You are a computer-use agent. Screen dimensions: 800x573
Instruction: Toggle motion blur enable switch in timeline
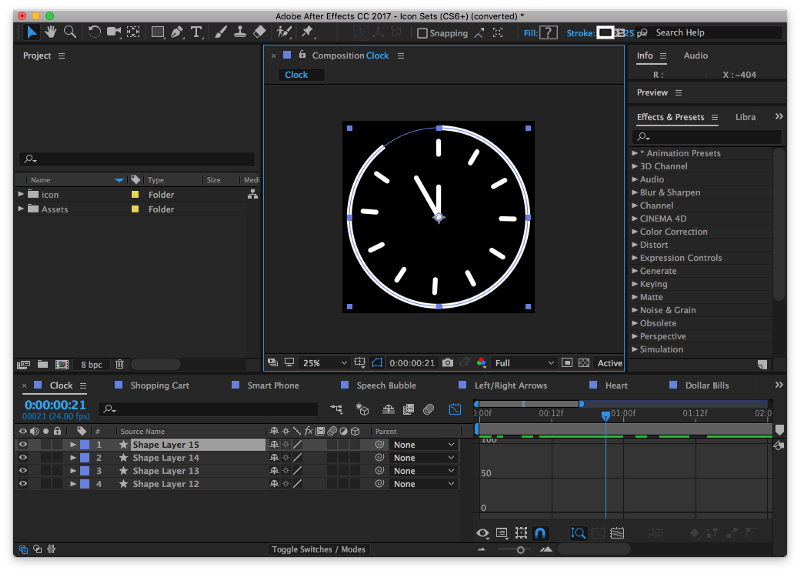(429, 409)
